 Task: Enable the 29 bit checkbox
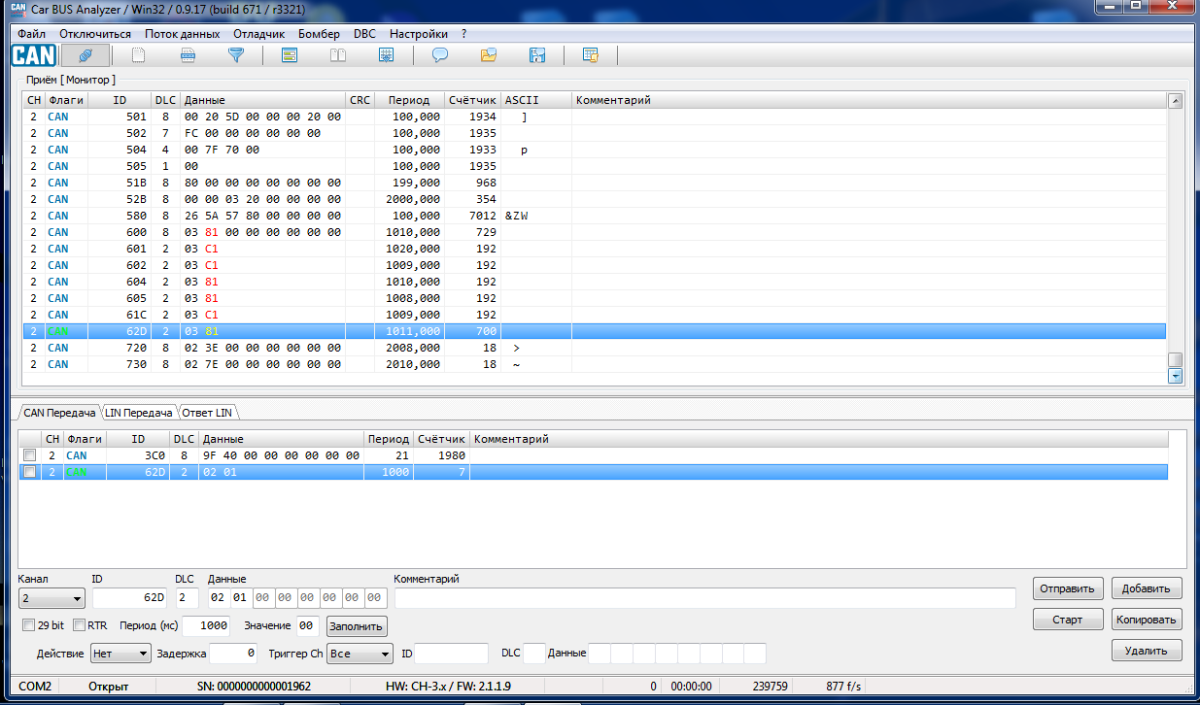tap(29, 625)
